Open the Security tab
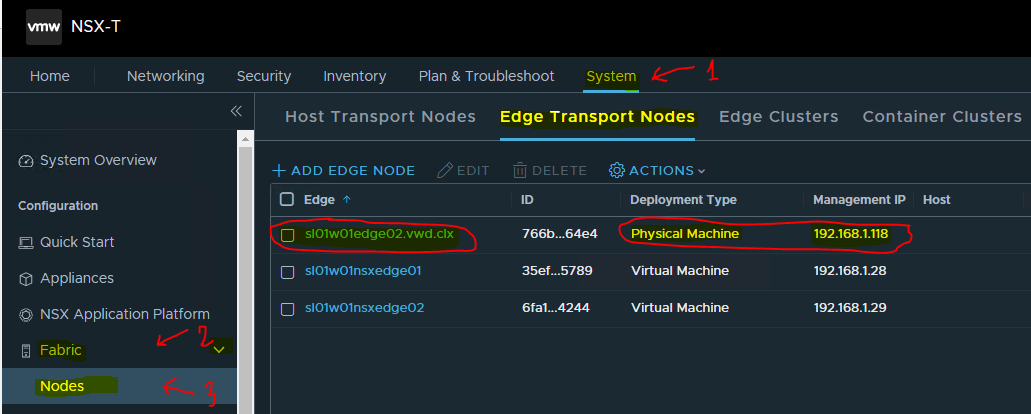This screenshot has width=1031, height=414. coord(264,76)
